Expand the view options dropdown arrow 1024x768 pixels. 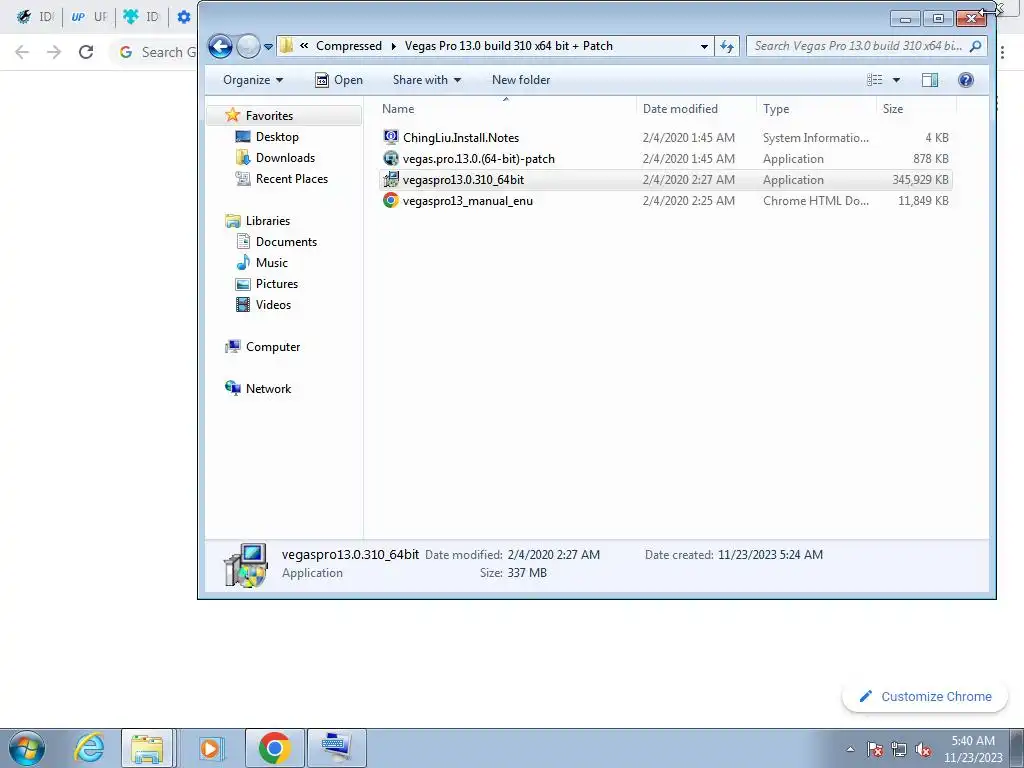click(897, 80)
